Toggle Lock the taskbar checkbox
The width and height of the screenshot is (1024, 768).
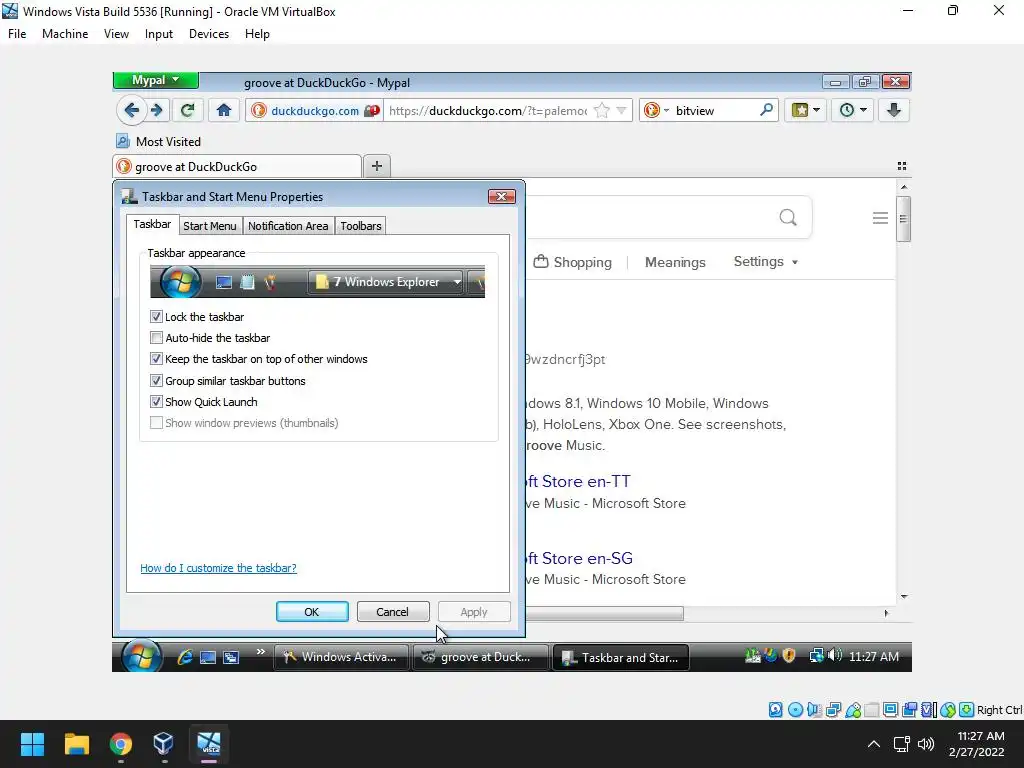[156, 317]
